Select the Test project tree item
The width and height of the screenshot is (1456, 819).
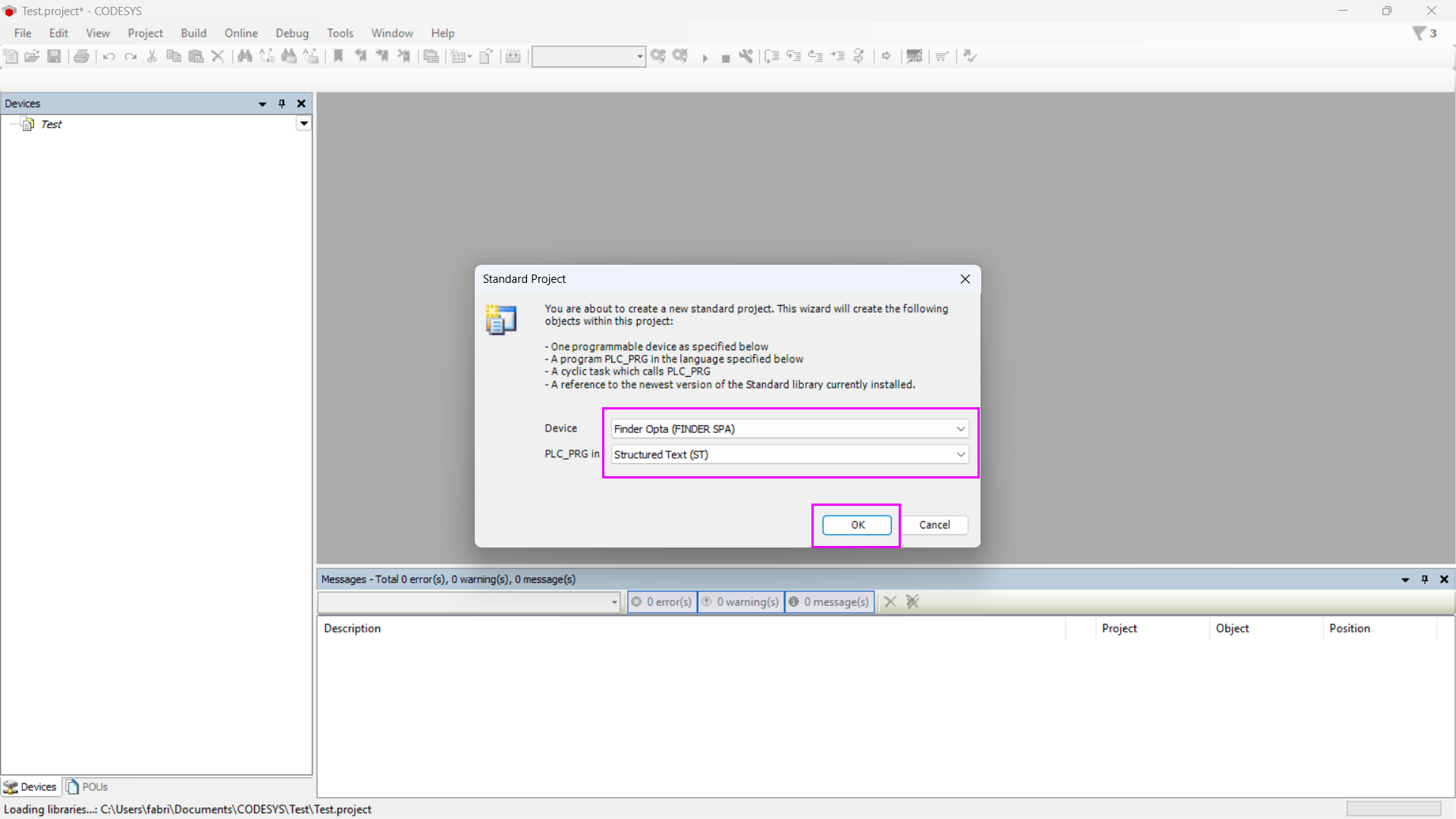point(51,124)
